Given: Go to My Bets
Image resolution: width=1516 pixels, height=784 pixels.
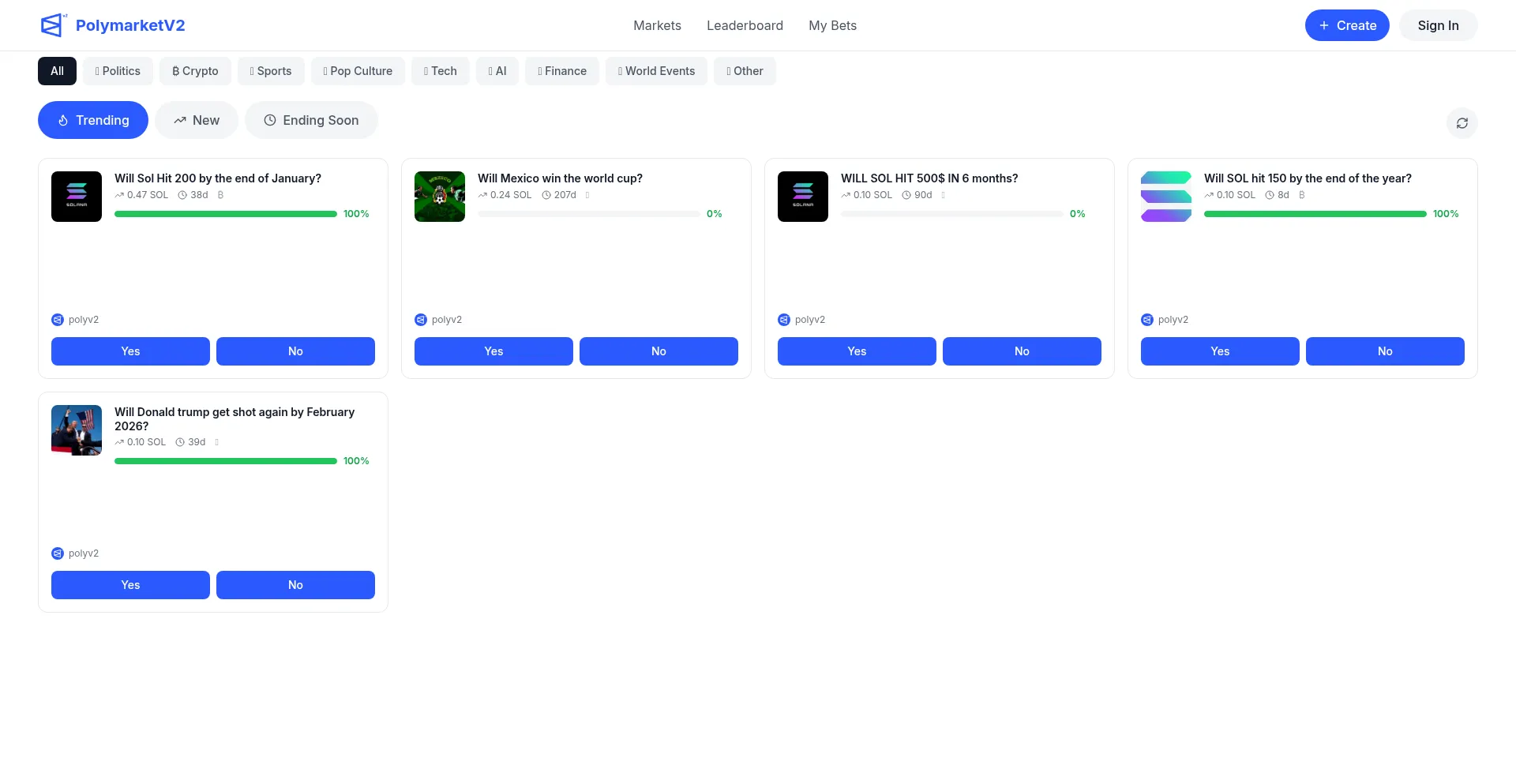Looking at the screenshot, I should click(832, 25).
